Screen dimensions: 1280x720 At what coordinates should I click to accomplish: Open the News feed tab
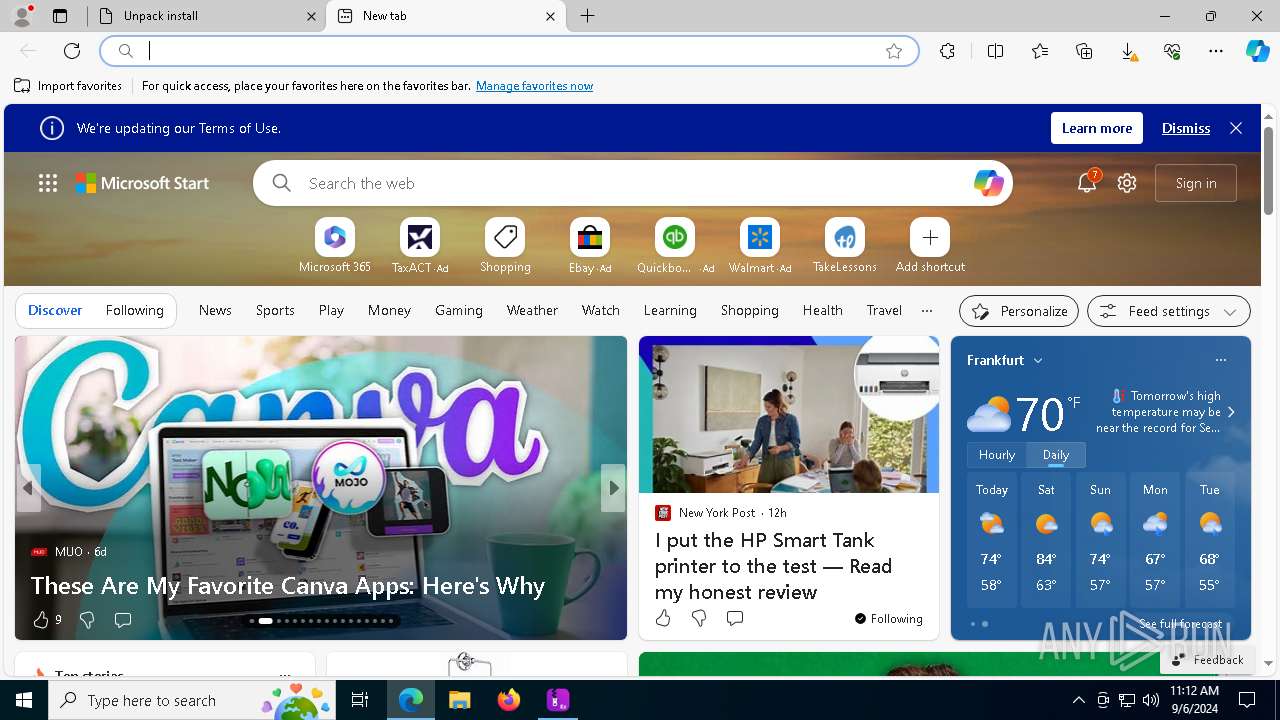[x=215, y=311]
